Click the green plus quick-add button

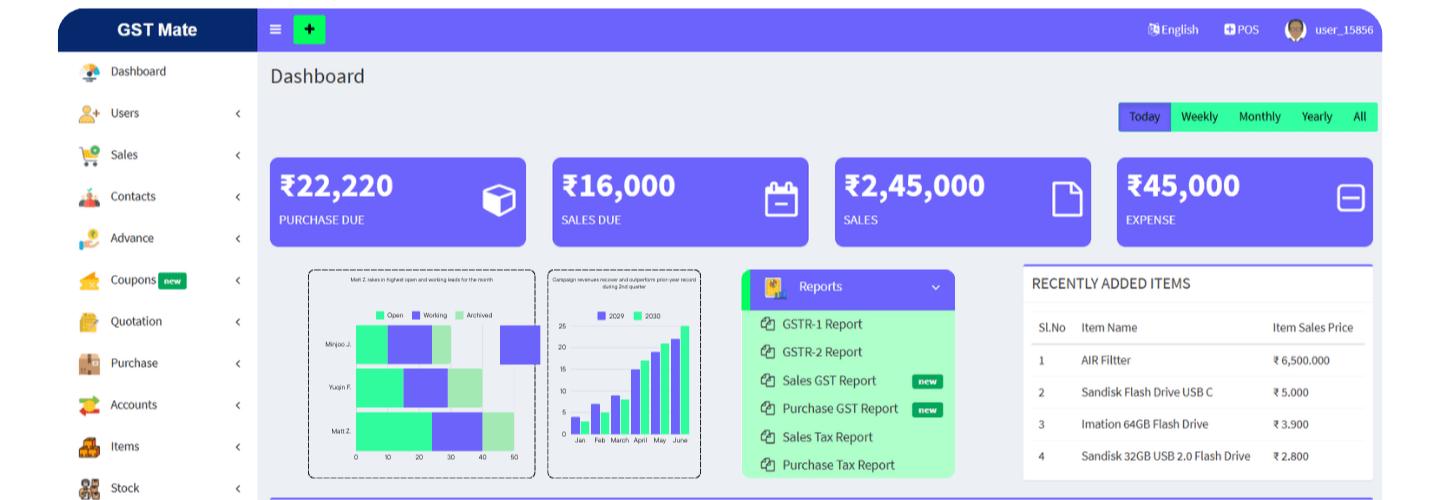309,30
